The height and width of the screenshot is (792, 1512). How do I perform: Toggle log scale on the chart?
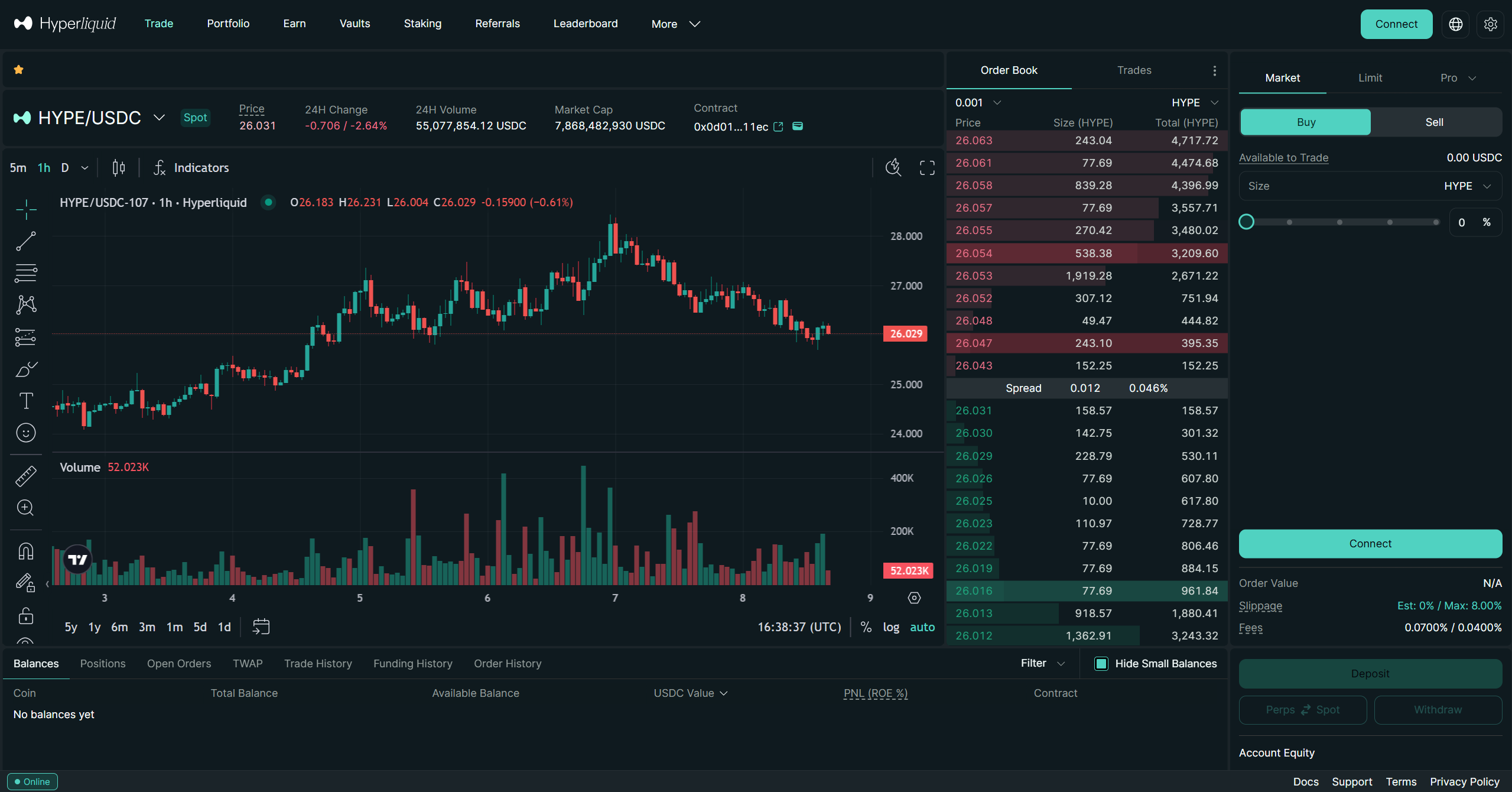click(x=891, y=627)
